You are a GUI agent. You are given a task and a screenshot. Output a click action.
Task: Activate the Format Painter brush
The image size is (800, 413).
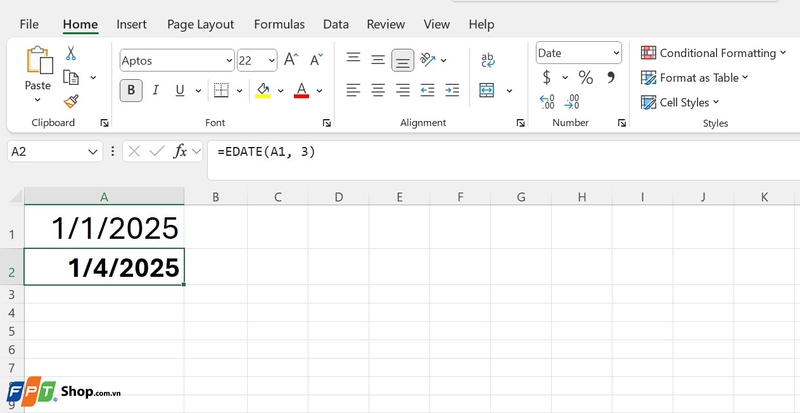tap(71, 101)
